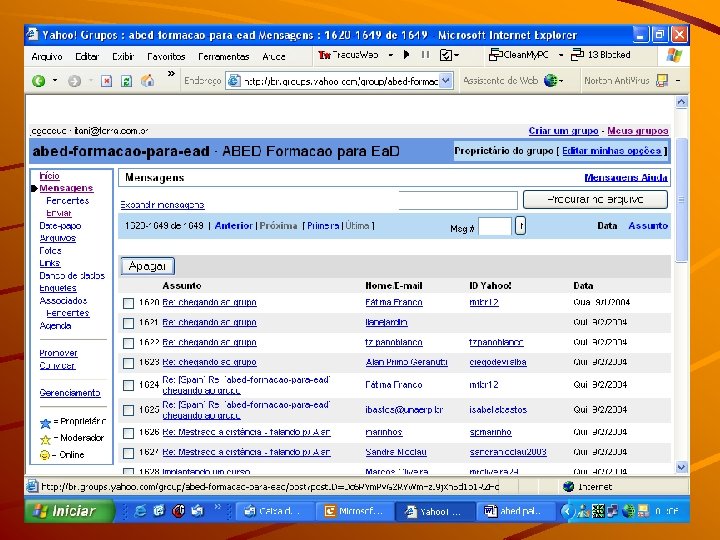Tick the checkbox for message 1626
The image size is (720, 540).
tap(129, 433)
